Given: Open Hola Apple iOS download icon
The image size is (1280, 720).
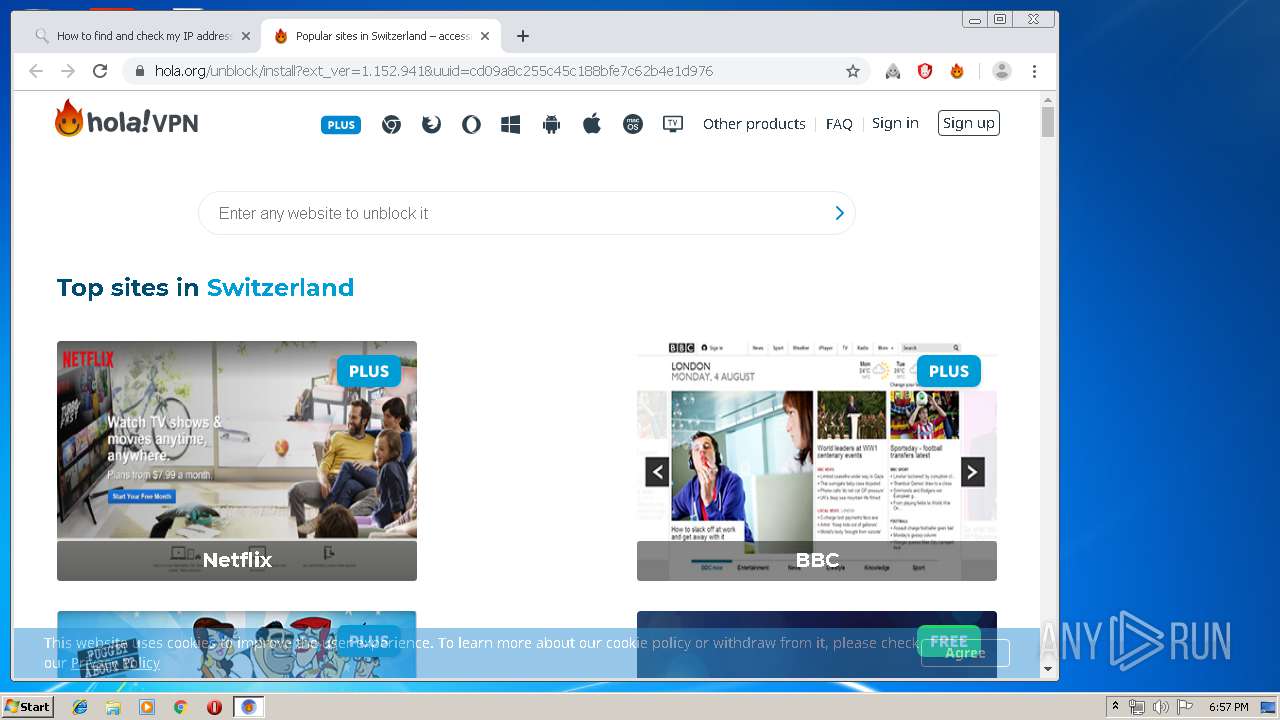Looking at the screenshot, I should click(592, 124).
